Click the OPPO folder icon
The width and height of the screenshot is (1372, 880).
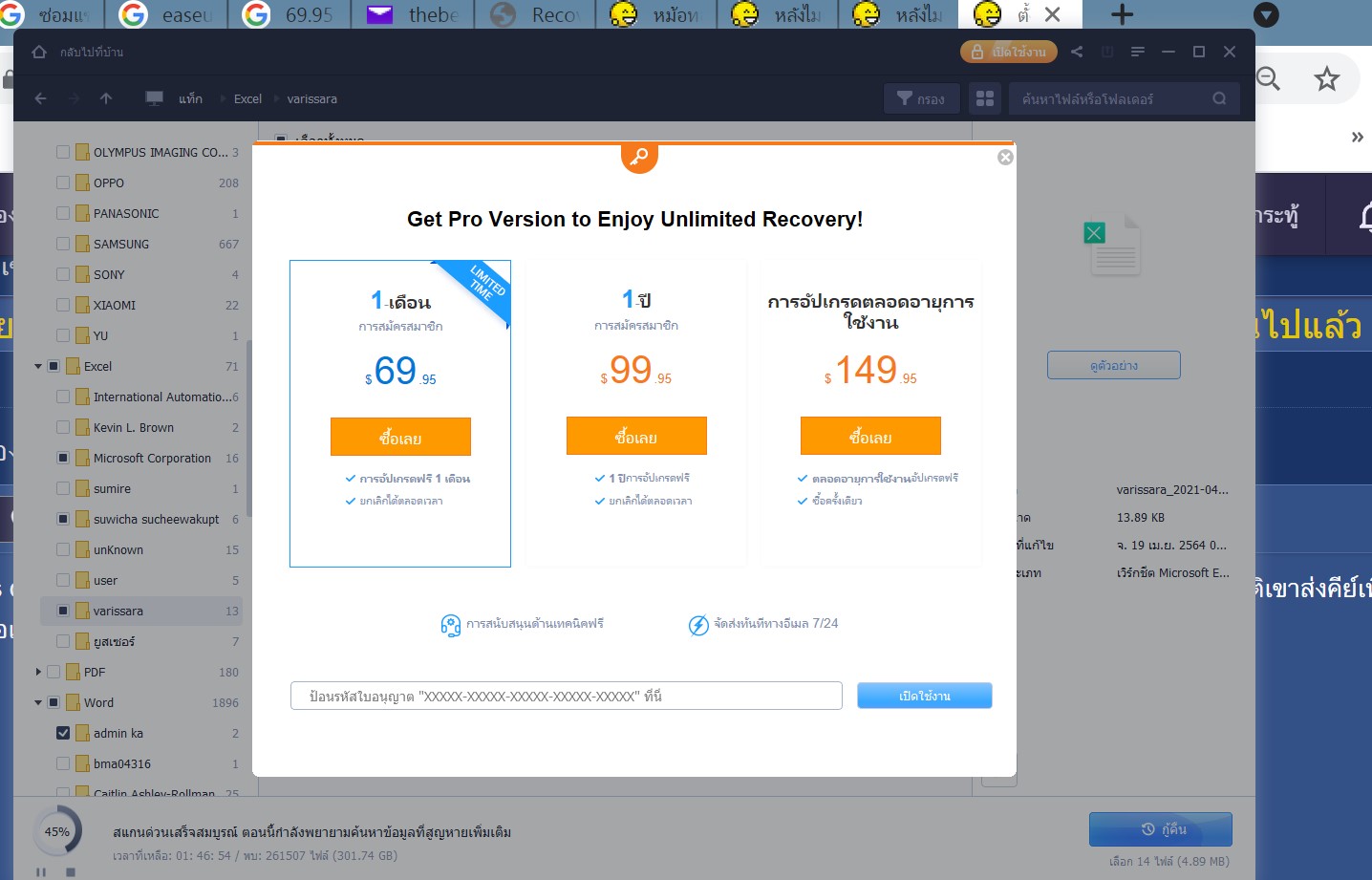[82, 182]
